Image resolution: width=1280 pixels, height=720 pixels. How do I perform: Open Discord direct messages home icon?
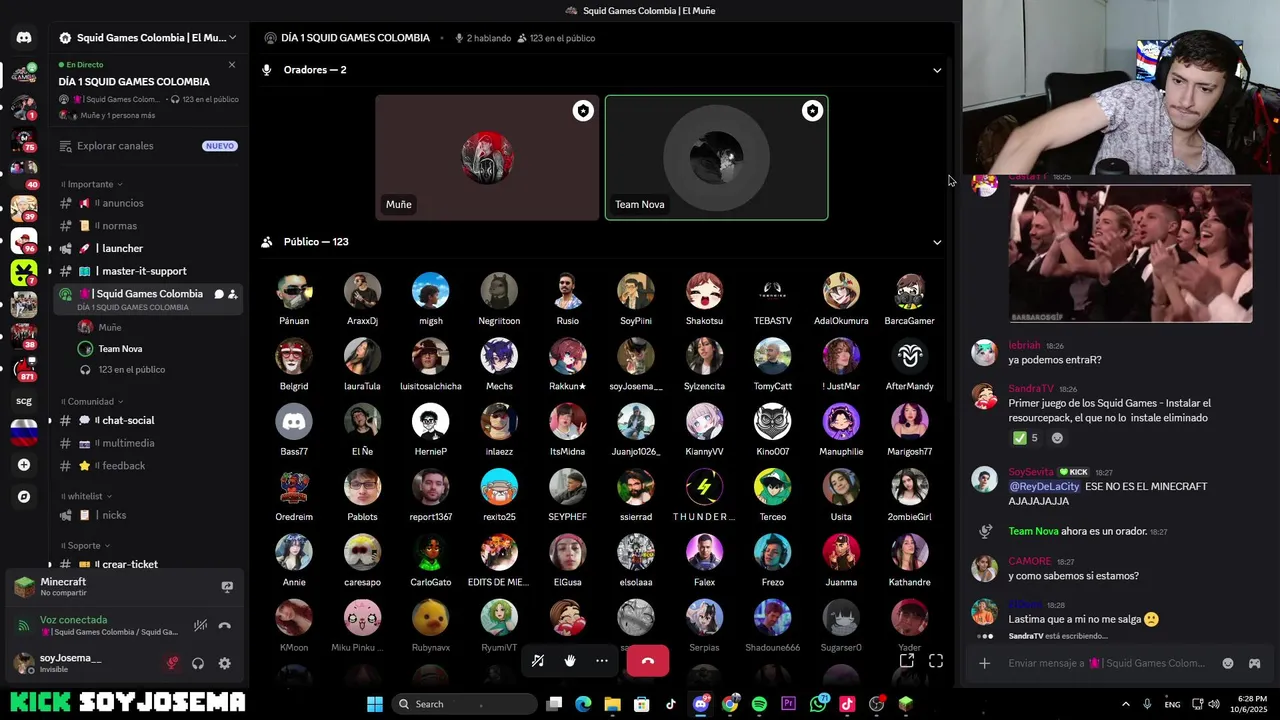(24, 38)
